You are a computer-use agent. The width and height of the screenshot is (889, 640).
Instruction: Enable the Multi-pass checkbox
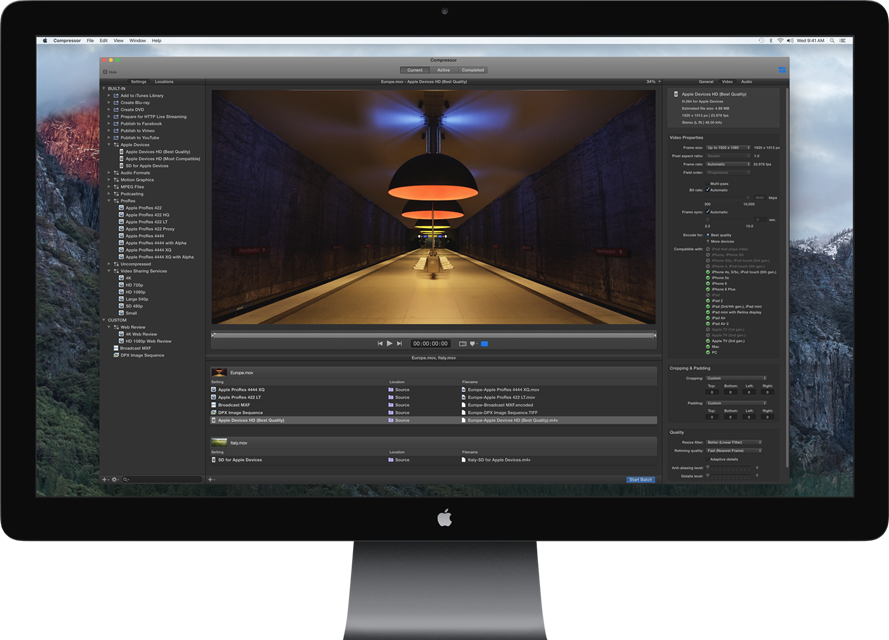point(708,184)
